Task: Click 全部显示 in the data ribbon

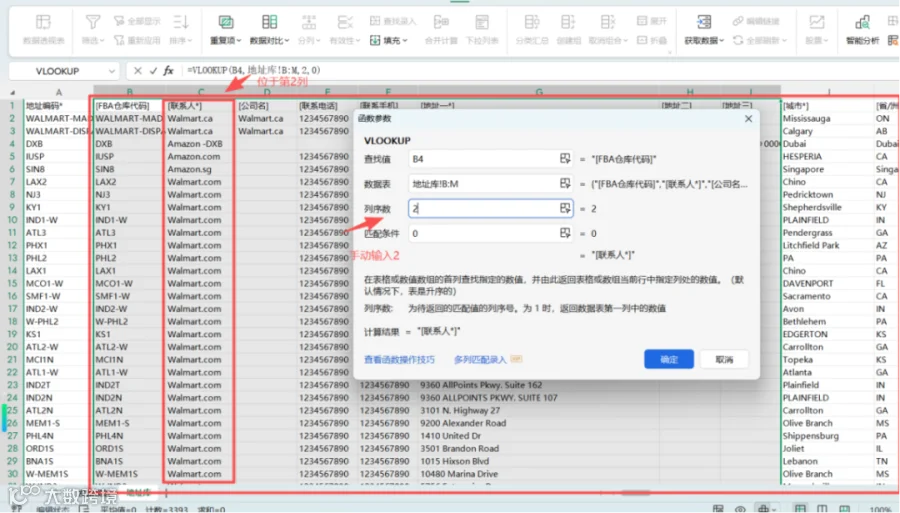Action: coord(137,21)
